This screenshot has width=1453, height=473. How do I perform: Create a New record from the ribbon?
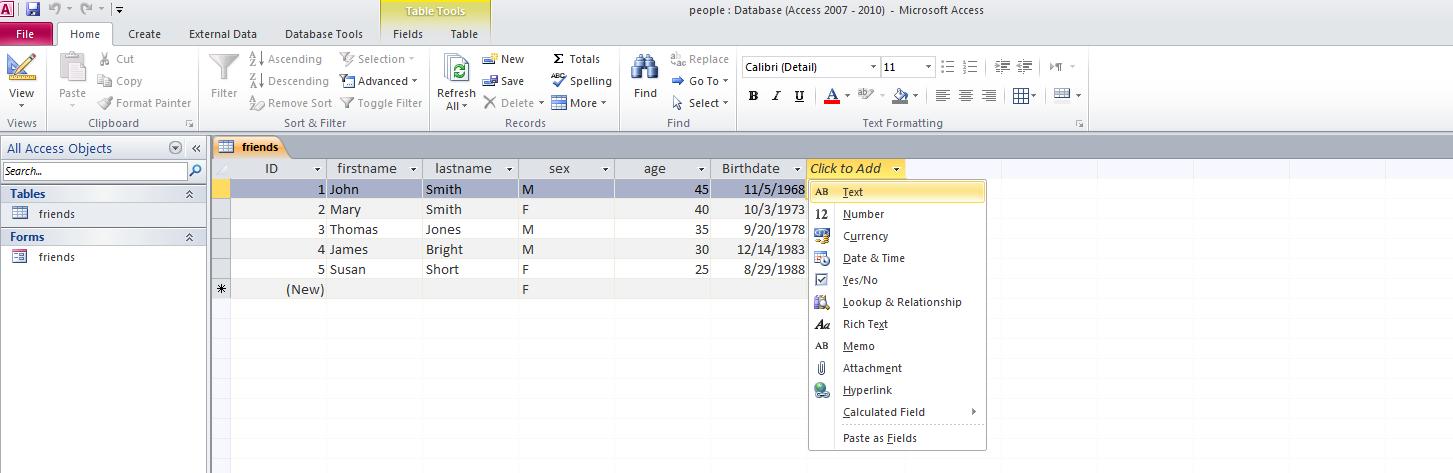(x=503, y=59)
